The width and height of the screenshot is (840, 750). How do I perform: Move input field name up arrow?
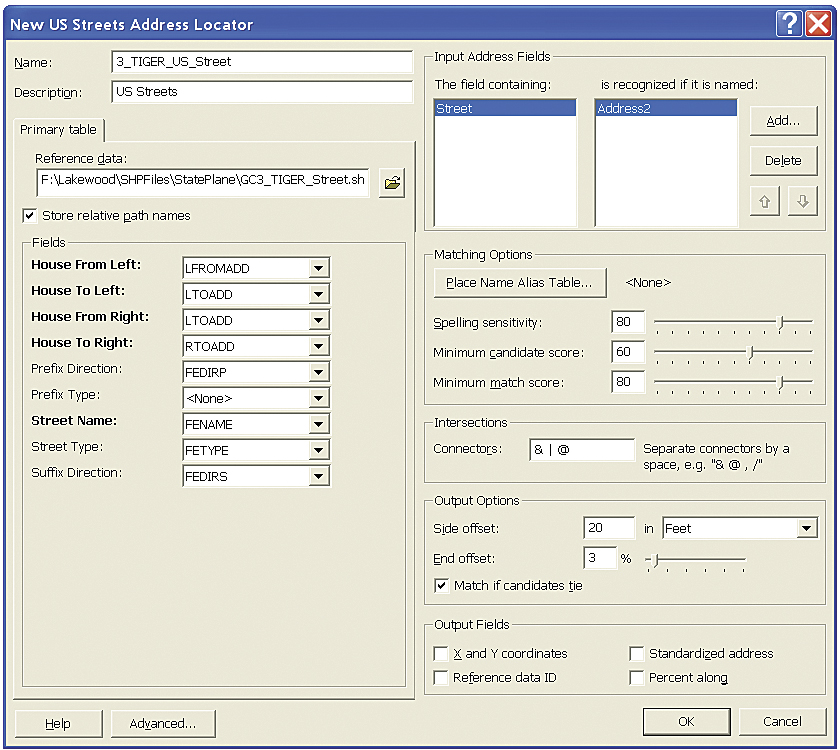click(765, 201)
